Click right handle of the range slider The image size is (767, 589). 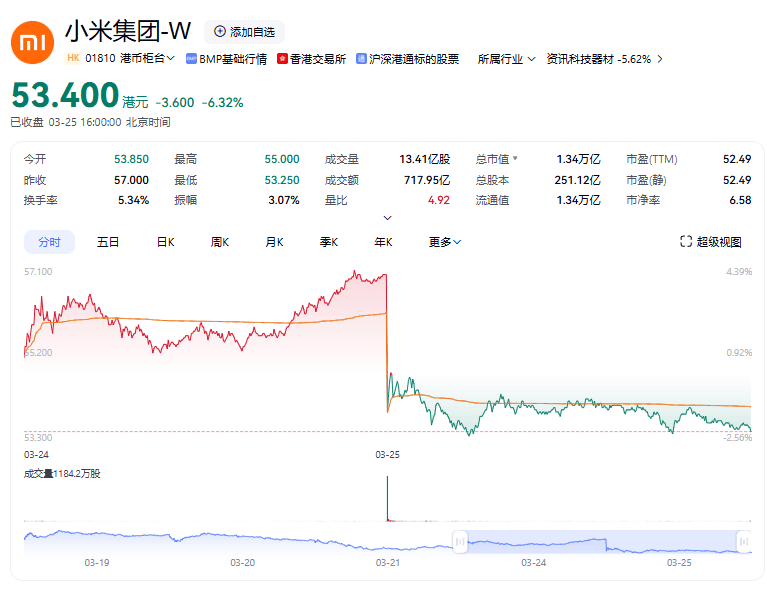pos(744,542)
